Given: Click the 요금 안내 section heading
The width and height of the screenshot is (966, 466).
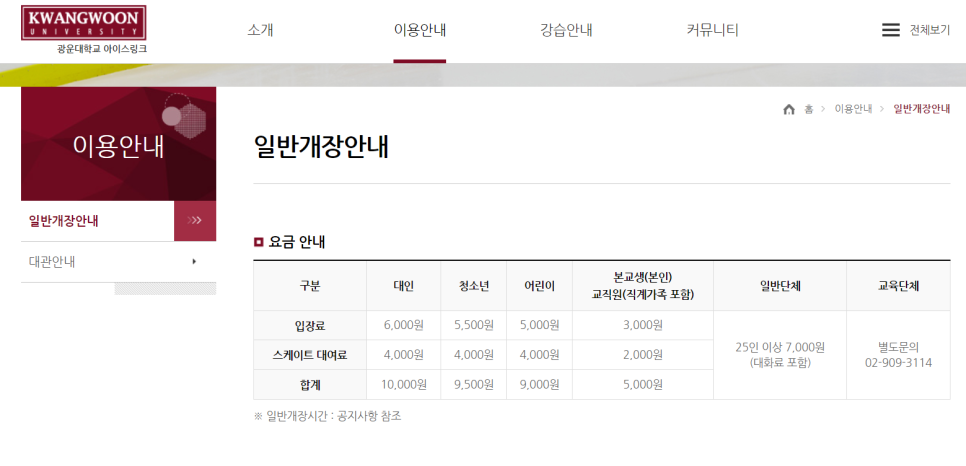Looking at the screenshot, I should 297,242.
